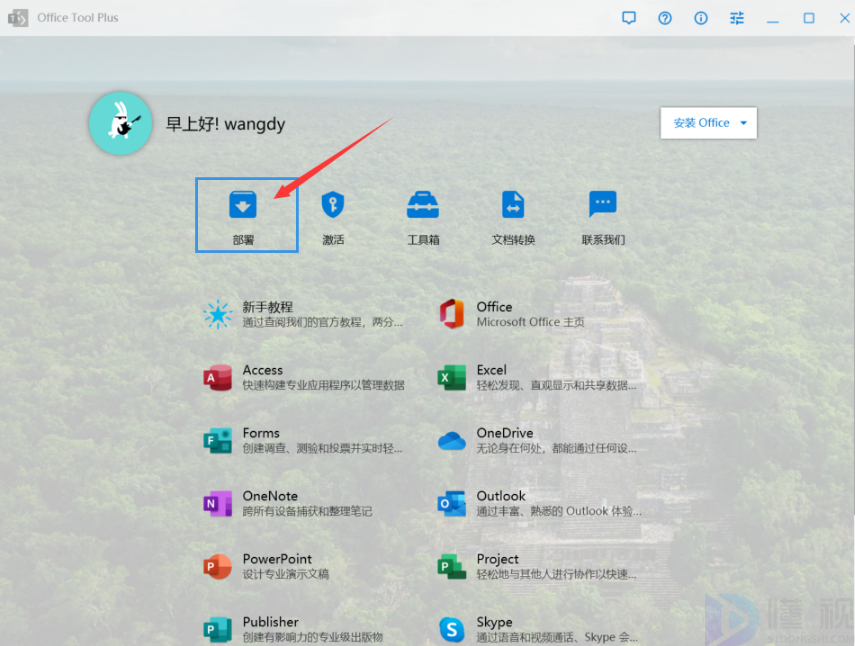Click the 创建有影响力的专业级出版物 description
This screenshot has height=646, width=855.
pyautogui.click(x=312, y=637)
